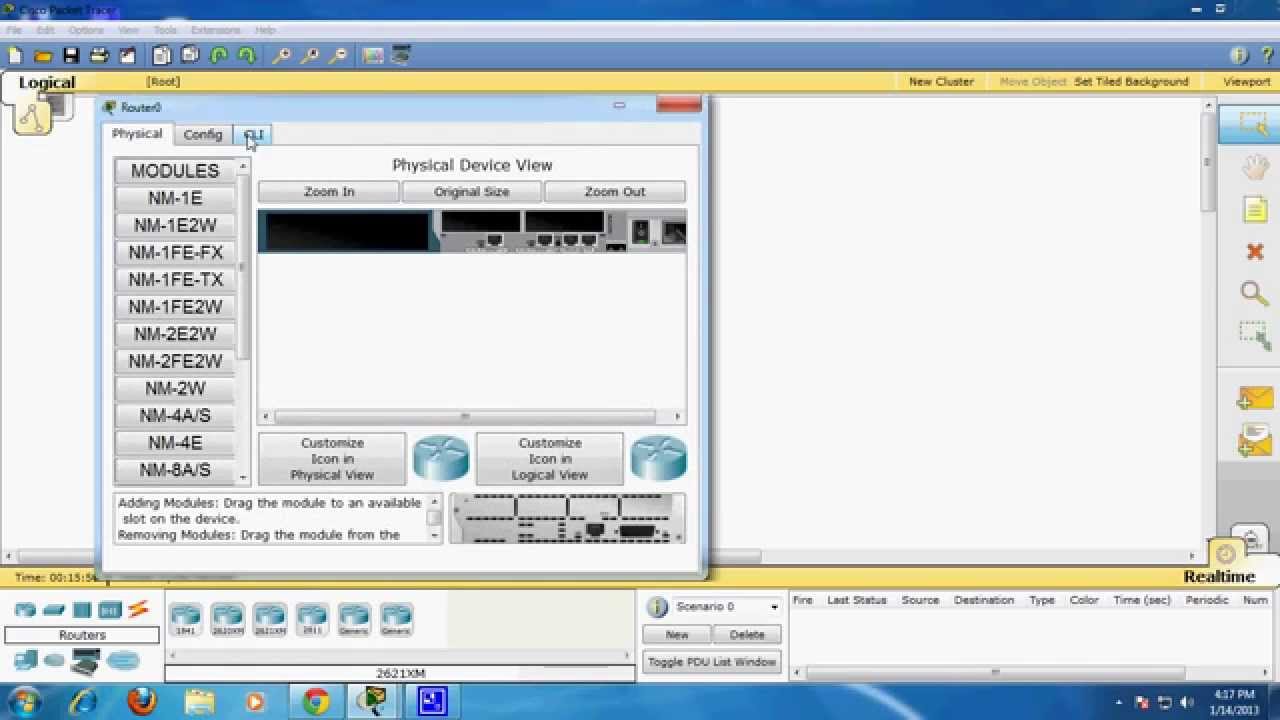Click the New file icon in toolbar

tap(15, 56)
